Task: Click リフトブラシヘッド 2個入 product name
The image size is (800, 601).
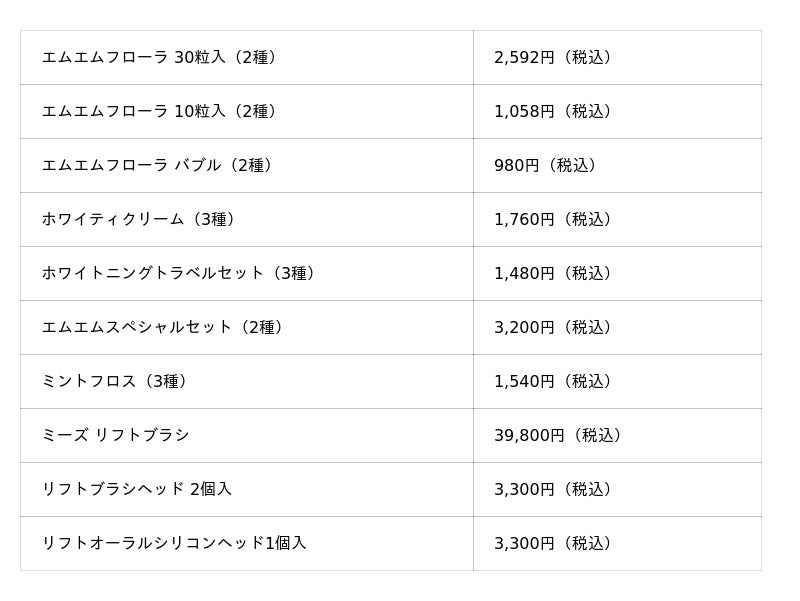Action: [137, 490]
